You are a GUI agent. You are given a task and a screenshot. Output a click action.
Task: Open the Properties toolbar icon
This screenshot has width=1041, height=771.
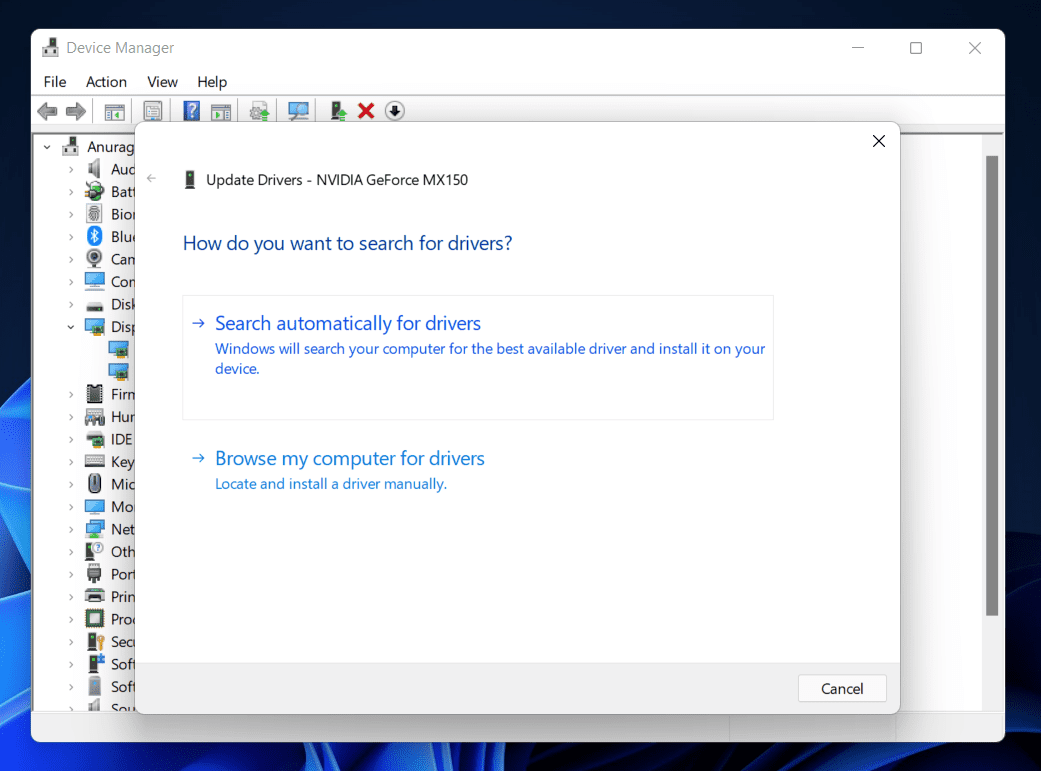coord(153,111)
